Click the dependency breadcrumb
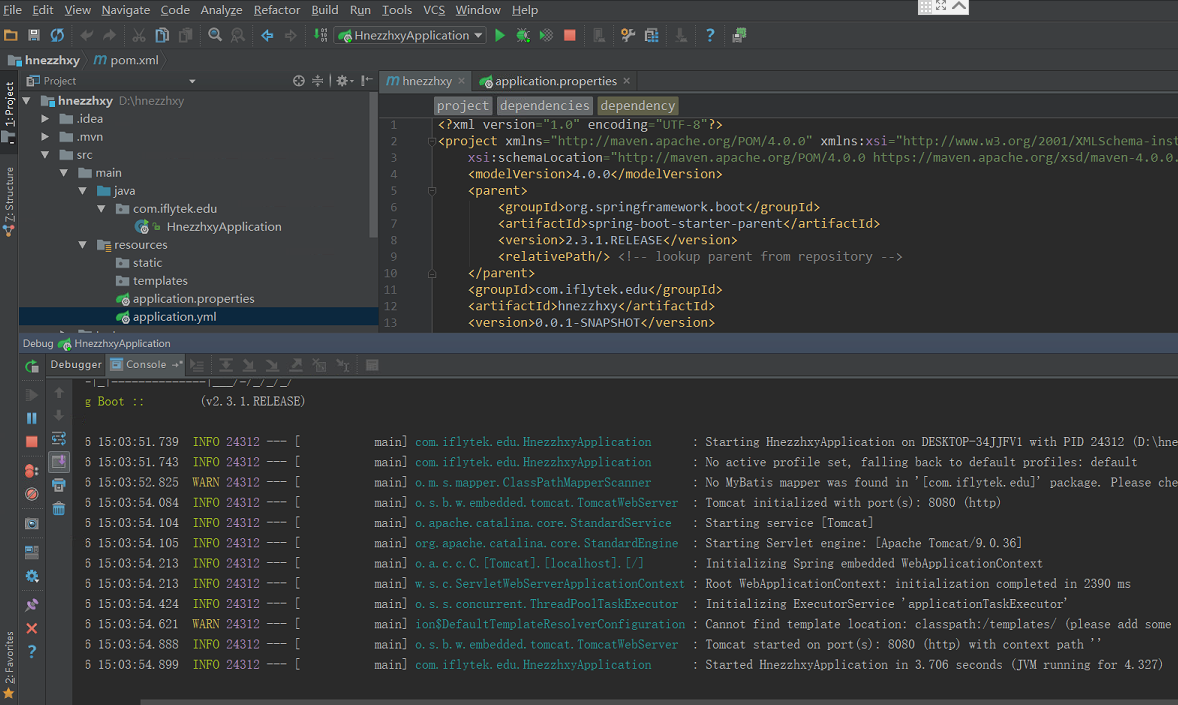1178x705 pixels. (x=638, y=106)
